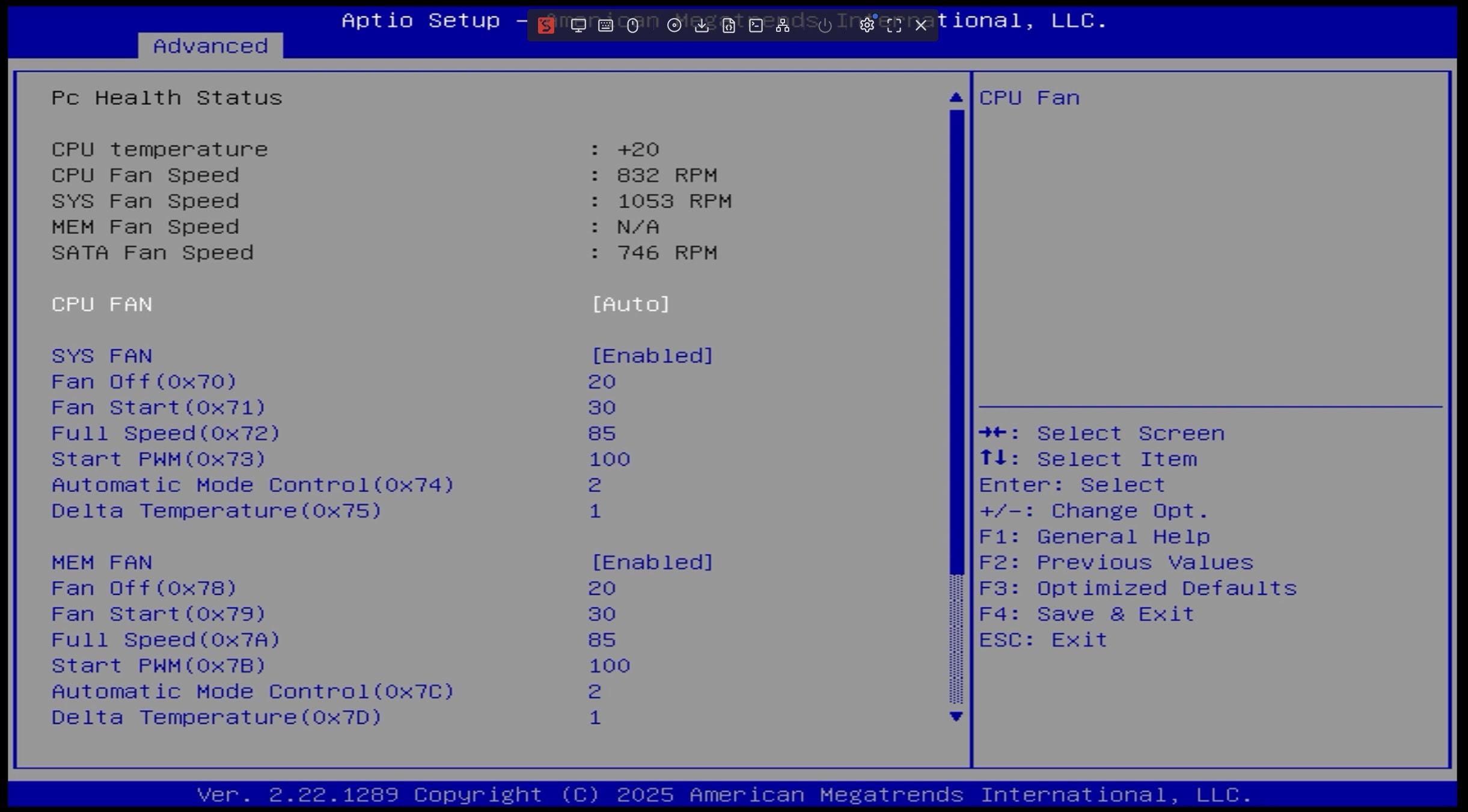Click the scrollbar up arrow
This screenshot has height=812, width=1468.
click(x=956, y=97)
